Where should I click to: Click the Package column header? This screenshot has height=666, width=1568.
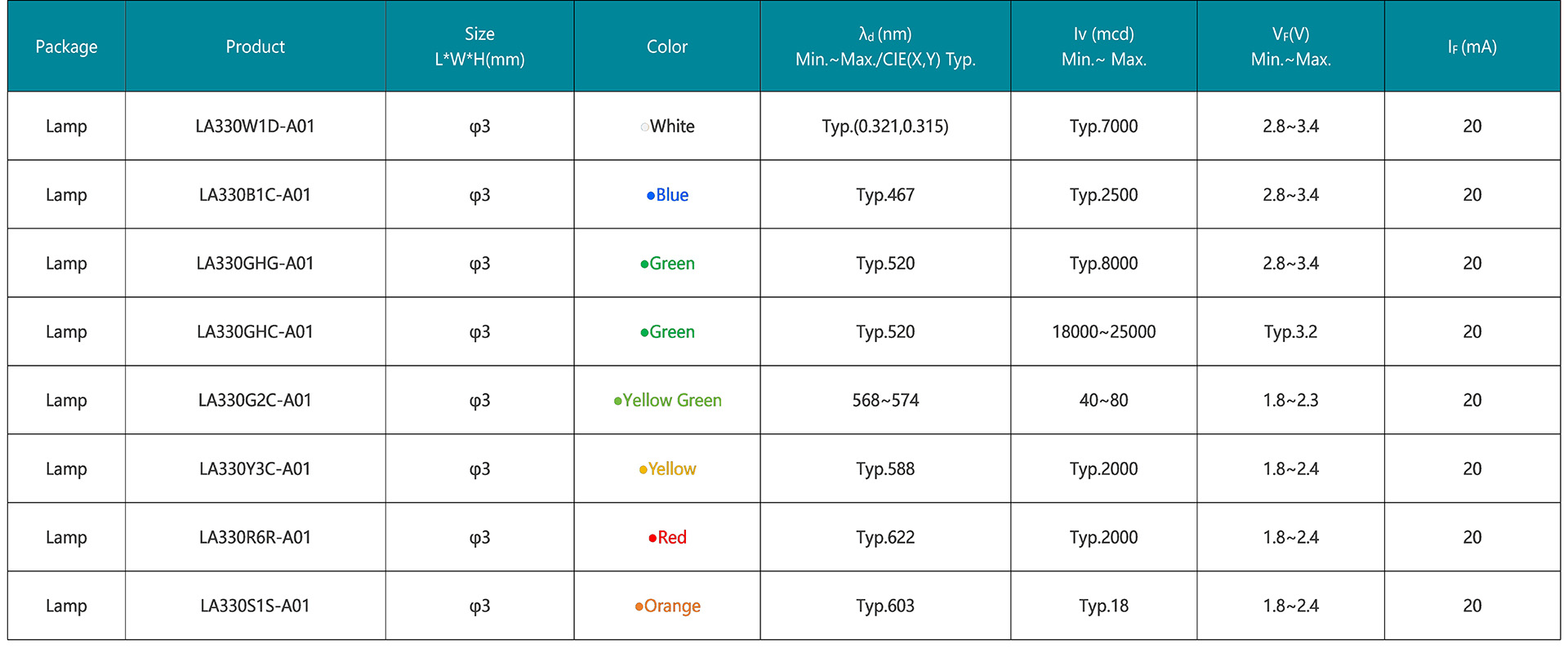[66, 47]
